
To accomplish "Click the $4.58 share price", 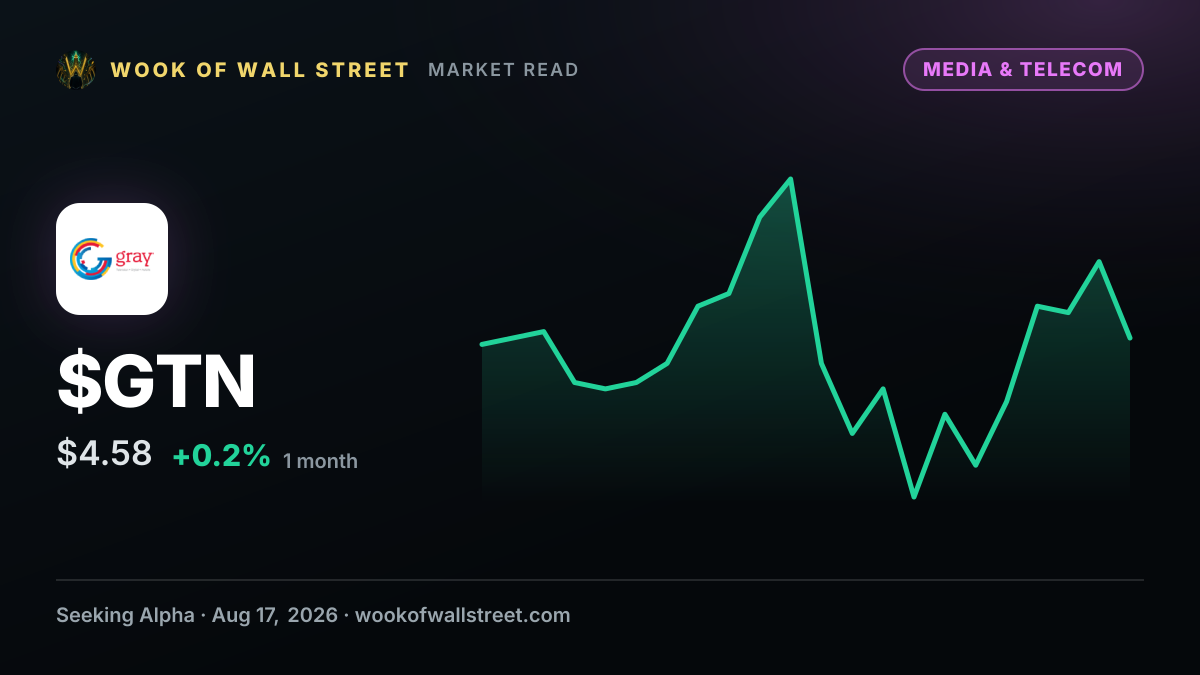I will tap(104, 453).
